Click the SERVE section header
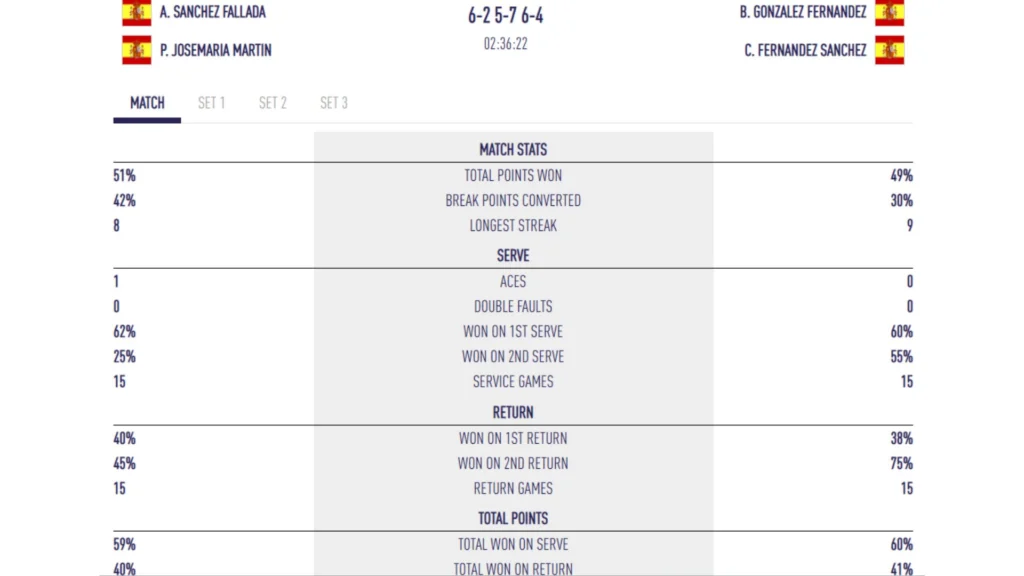The image size is (1024, 576). click(513, 256)
